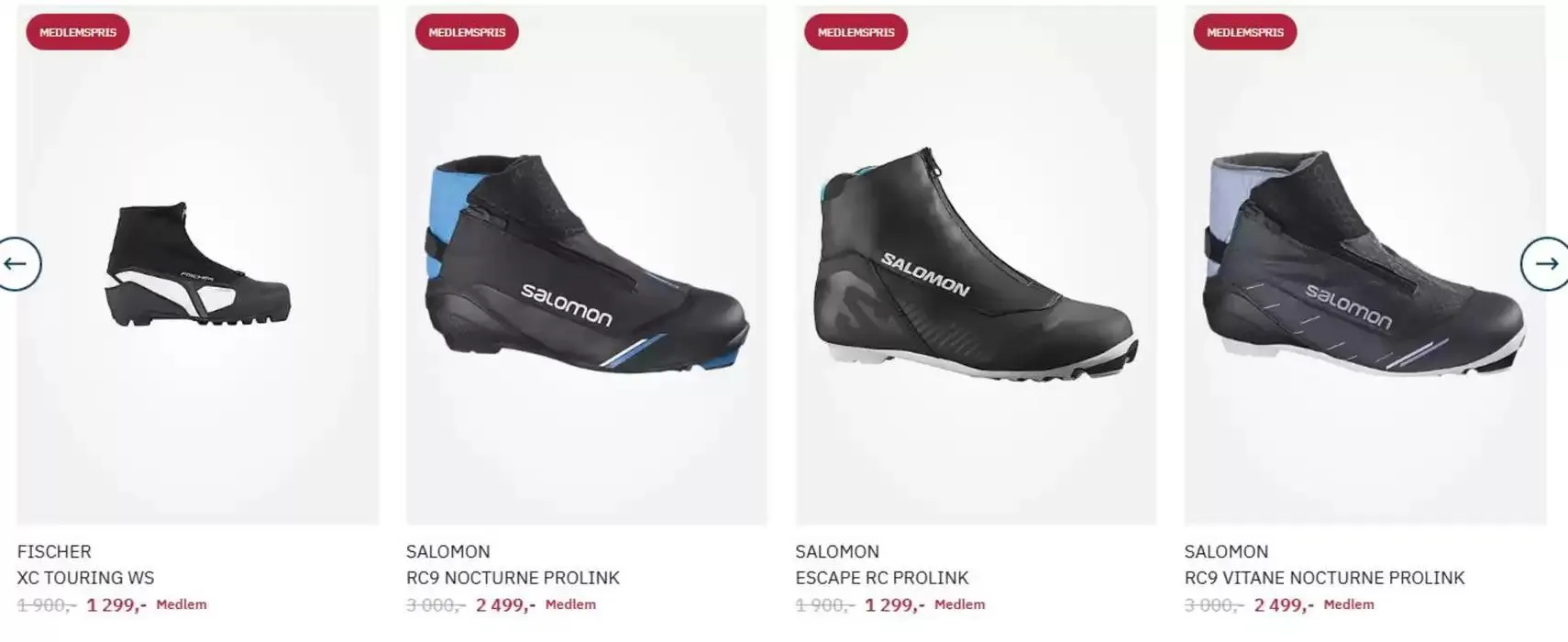Click the RC9 VITANE NOCTURNE PROLINK product name

click(1324, 578)
